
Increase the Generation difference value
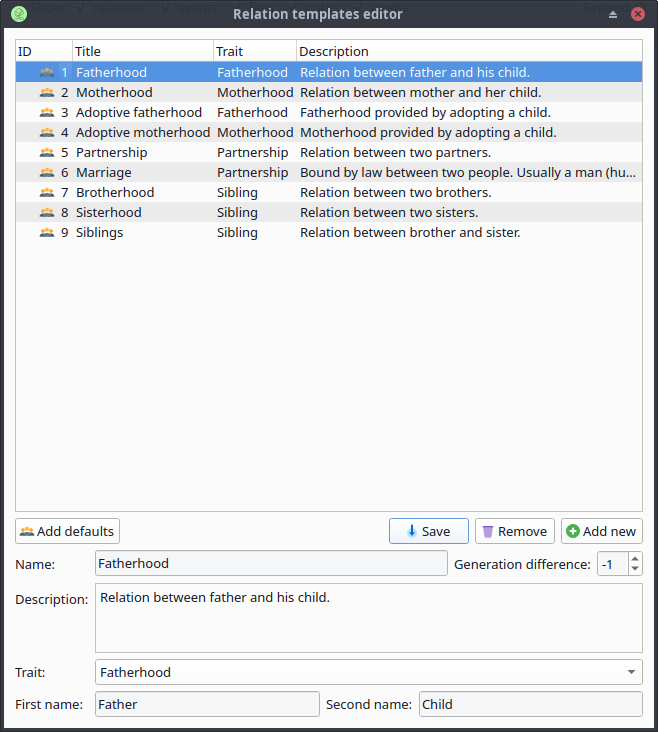pos(635,558)
